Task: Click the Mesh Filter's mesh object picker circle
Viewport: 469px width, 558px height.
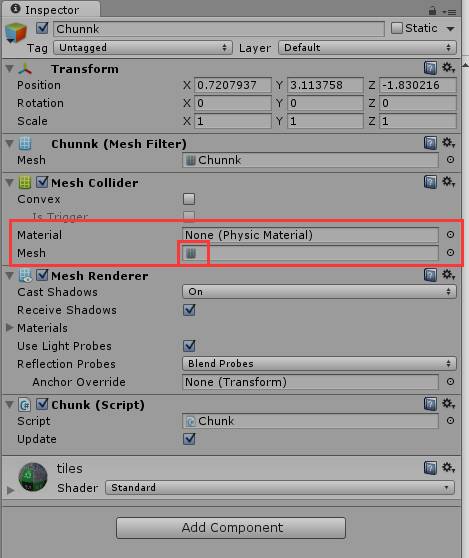Action: tap(450, 160)
